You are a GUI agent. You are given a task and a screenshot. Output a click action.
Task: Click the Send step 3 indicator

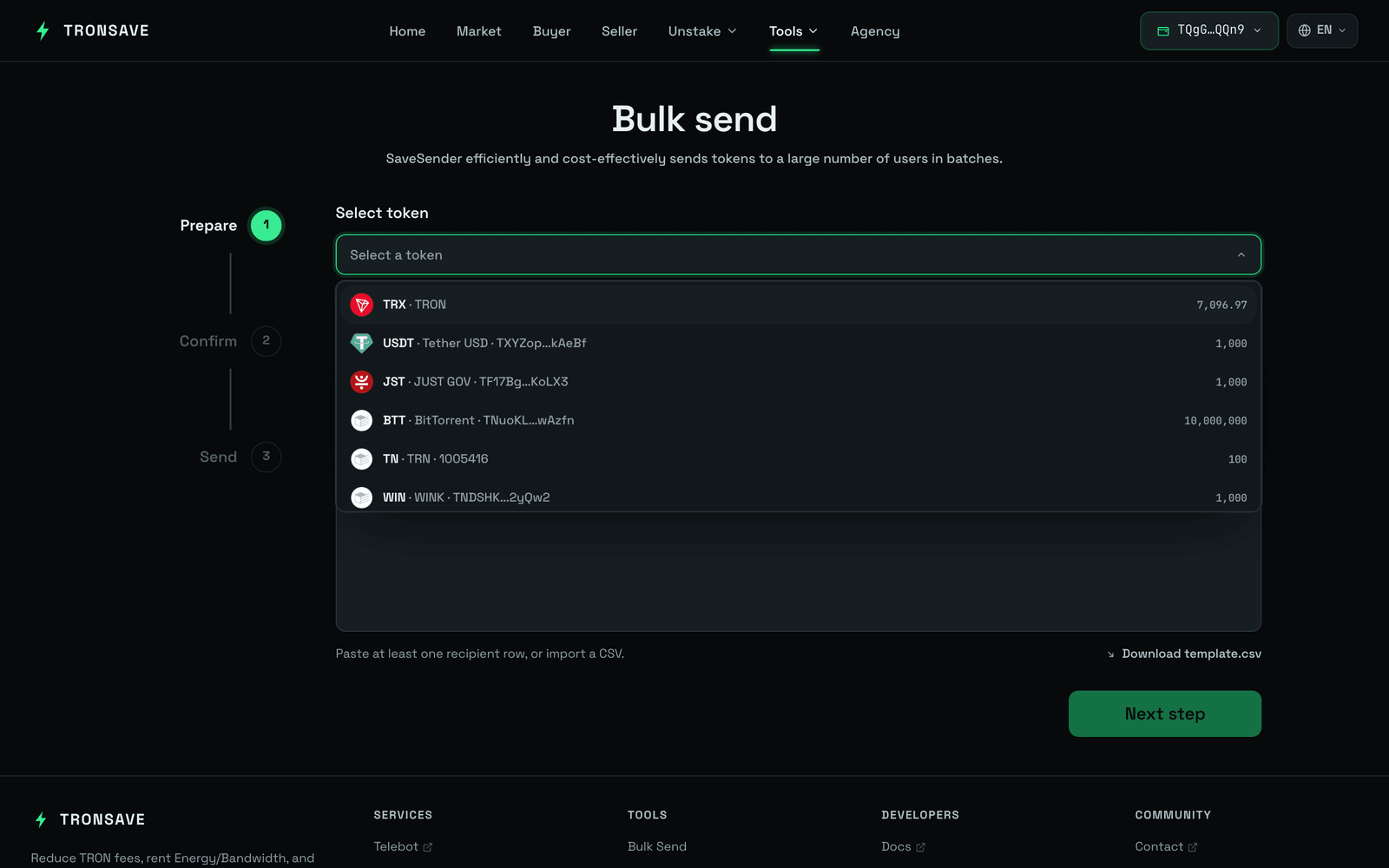pos(266,457)
